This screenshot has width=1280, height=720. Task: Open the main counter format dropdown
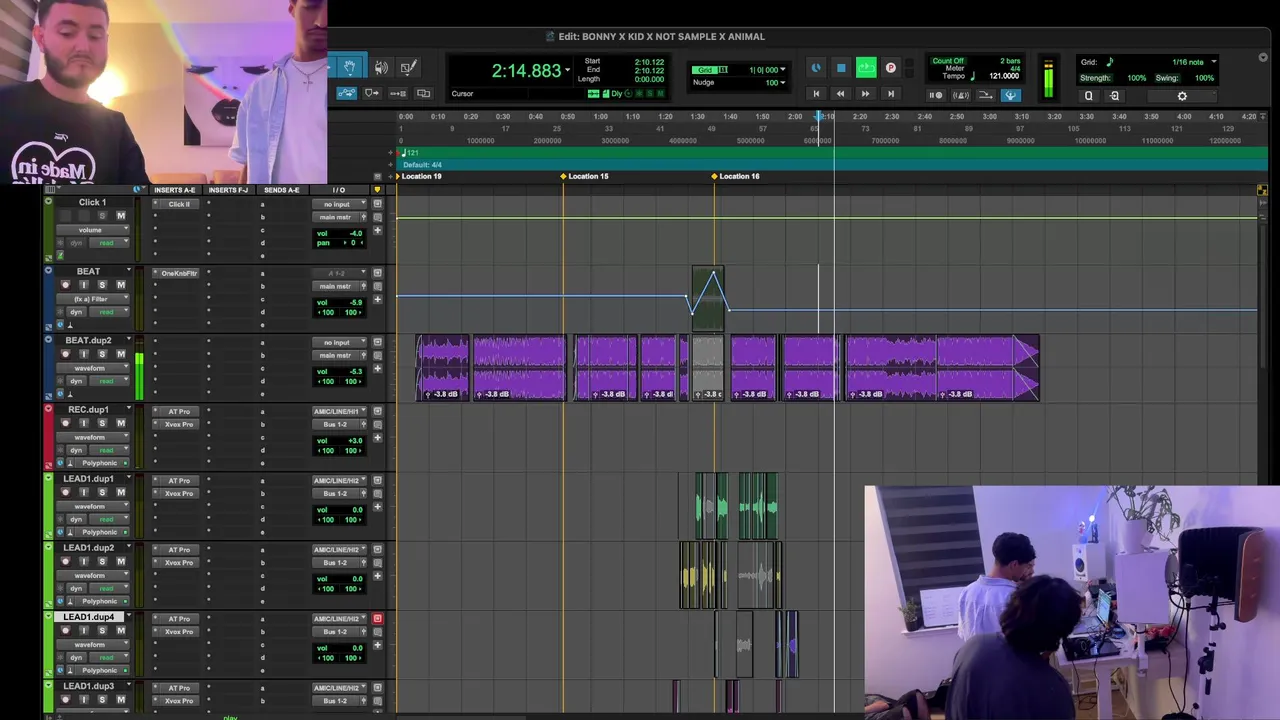(x=567, y=70)
